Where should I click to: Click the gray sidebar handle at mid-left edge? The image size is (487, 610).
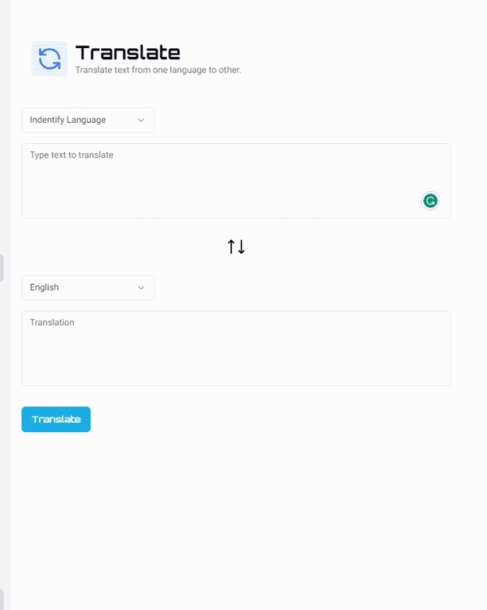tap(2, 268)
